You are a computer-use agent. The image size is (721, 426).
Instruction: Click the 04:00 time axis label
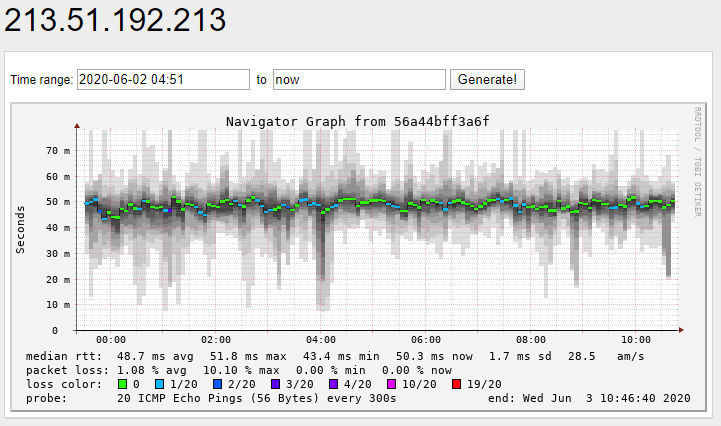[x=320, y=340]
